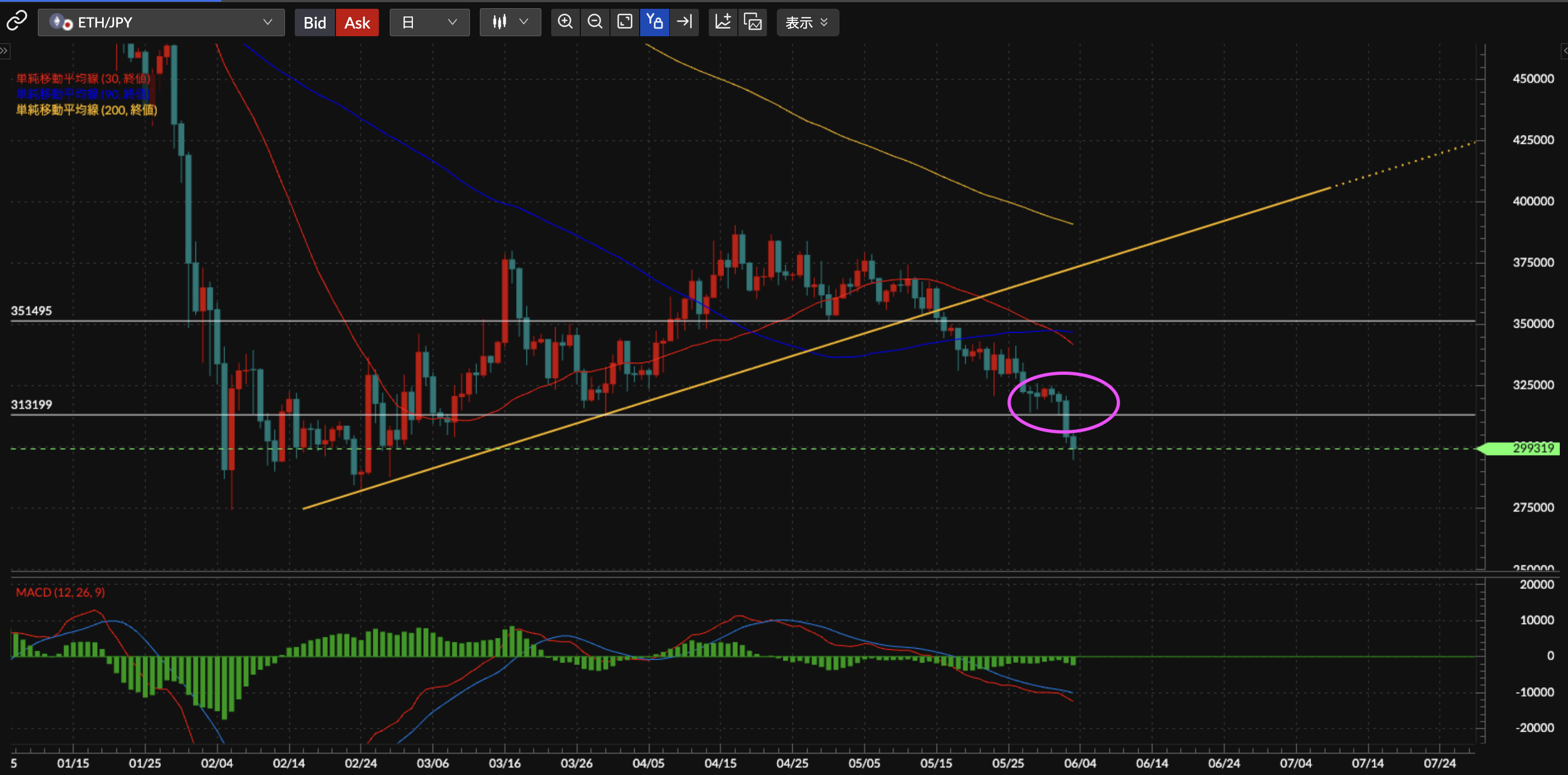Screen dimensions: 1568x775
Task: Click the fit-to-screen chart icon
Action: tap(625, 22)
